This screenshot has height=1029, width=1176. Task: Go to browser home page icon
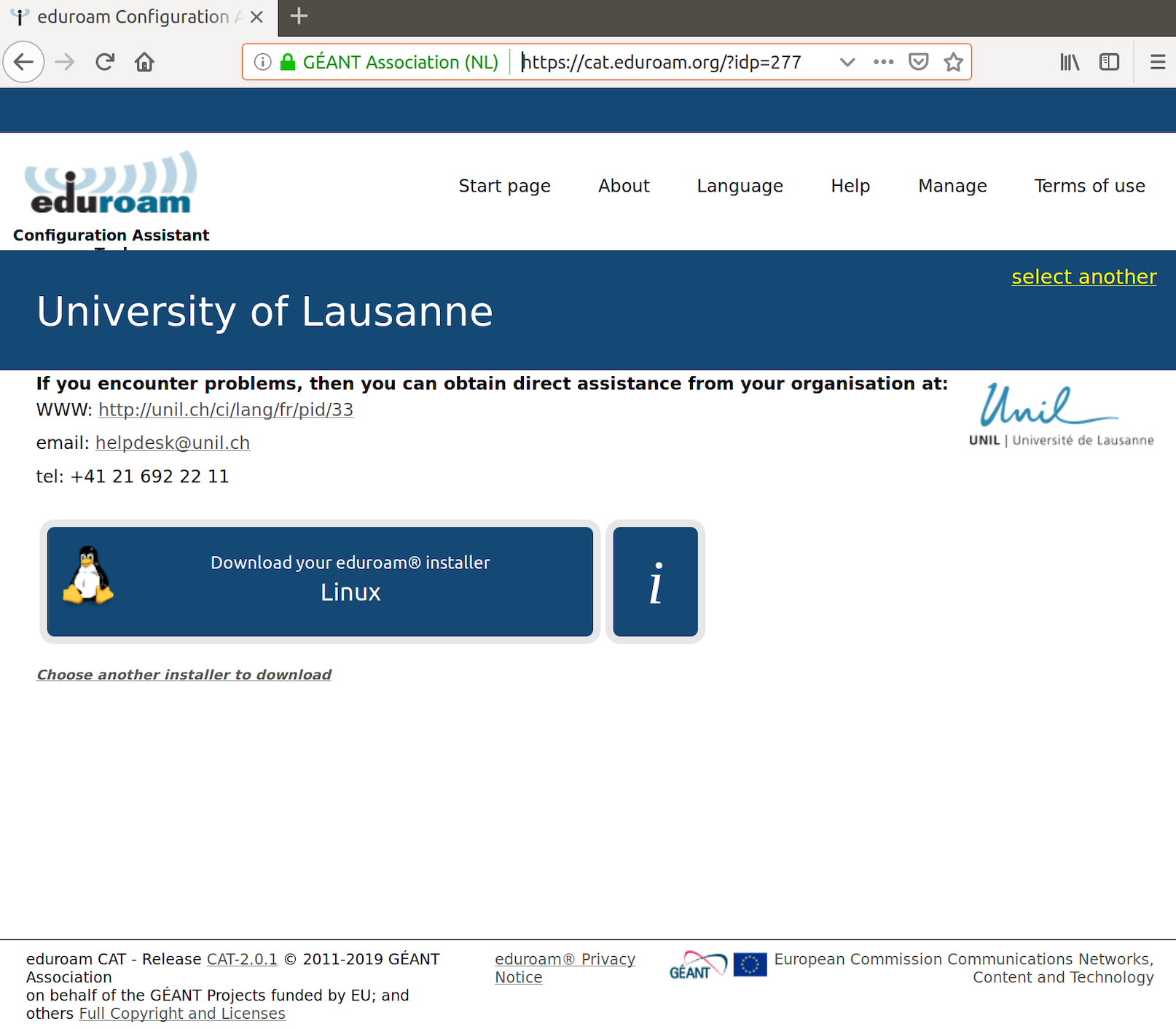click(x=144, y=62)
